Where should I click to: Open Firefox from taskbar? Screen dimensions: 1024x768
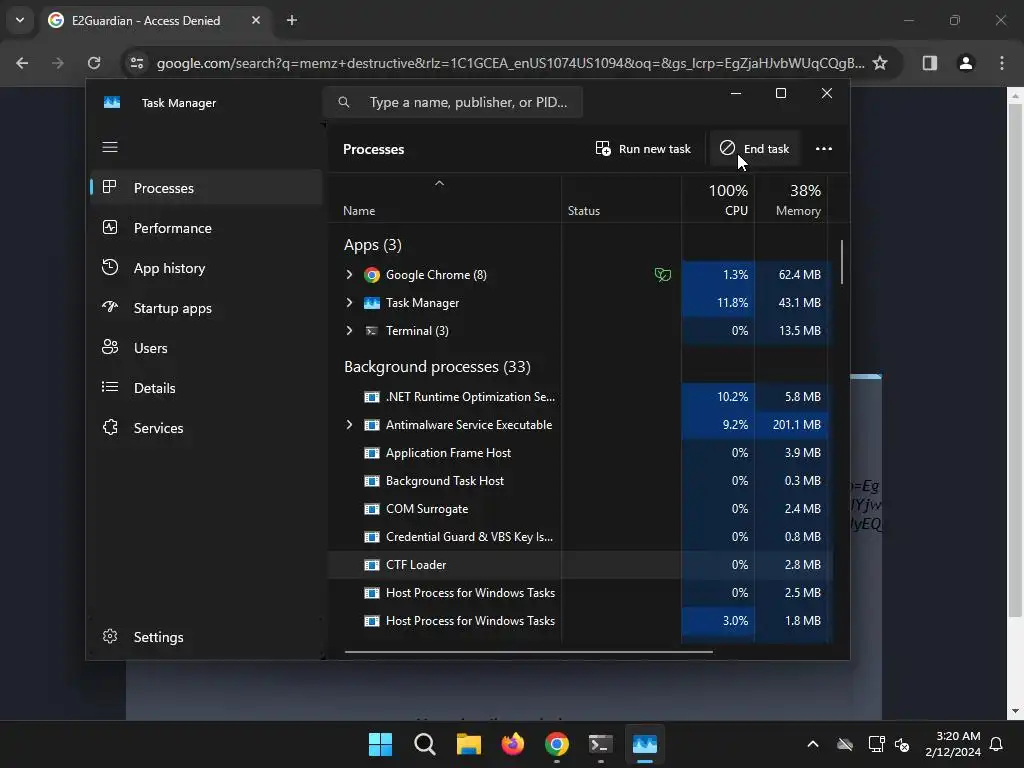tap(513, 744)
